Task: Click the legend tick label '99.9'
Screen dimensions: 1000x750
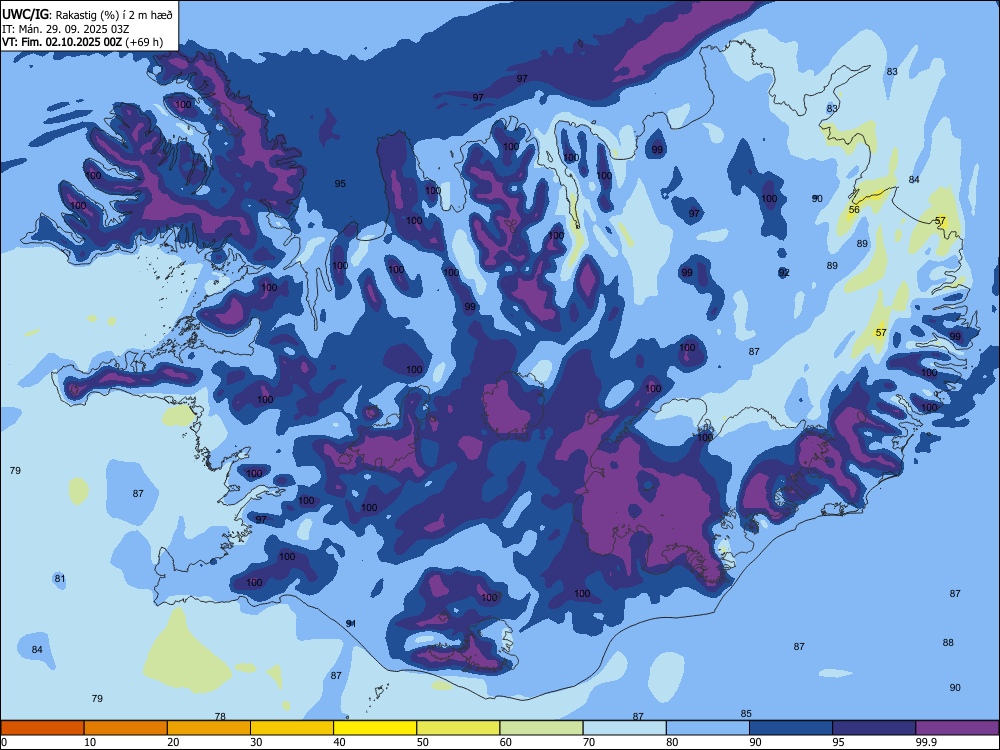Action: [926, 742]
